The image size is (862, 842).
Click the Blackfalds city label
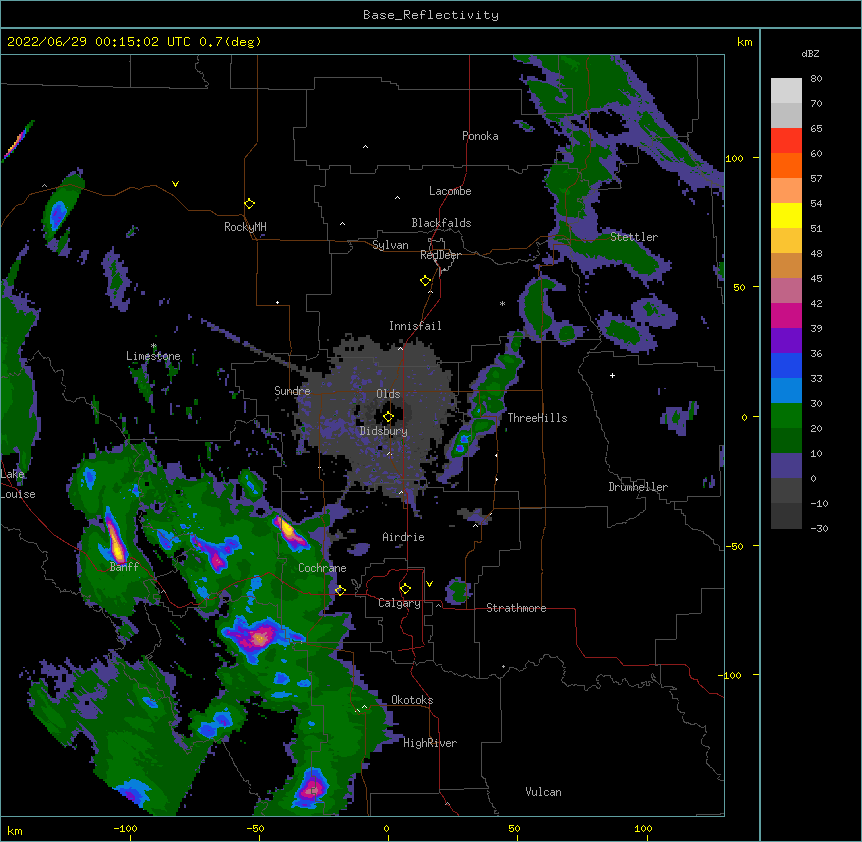pyautogui.click(x=441, y=223)
